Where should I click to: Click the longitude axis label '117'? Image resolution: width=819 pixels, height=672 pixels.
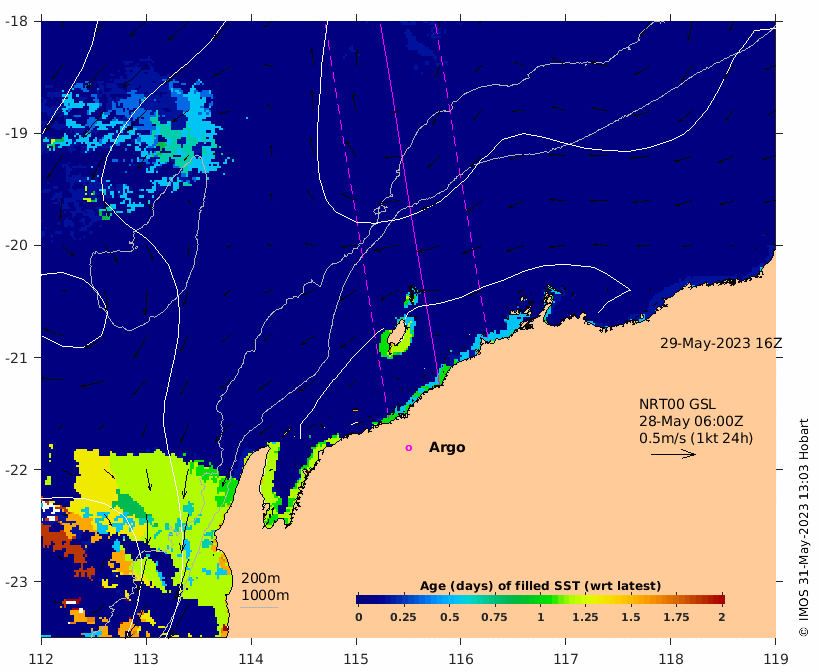pos(566,659)
